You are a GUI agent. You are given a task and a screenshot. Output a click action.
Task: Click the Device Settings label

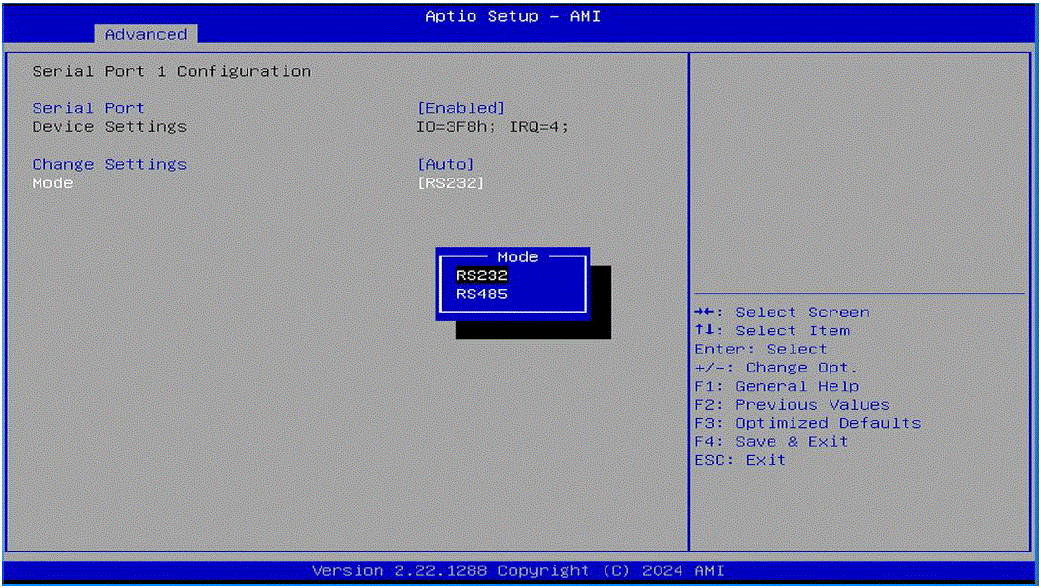click(110, 126)
